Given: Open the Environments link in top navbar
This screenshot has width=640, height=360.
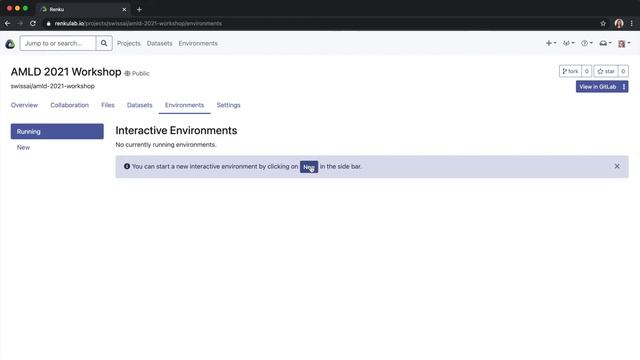Looking at the screenshot, I should coord(198,43).
